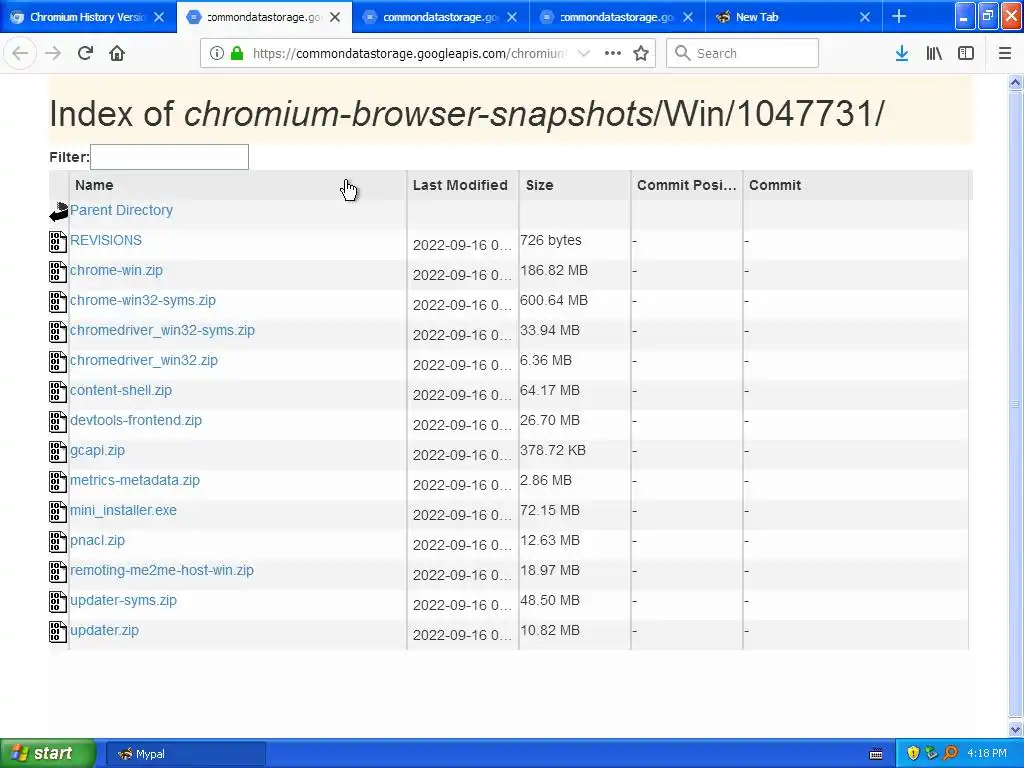Click the green secure padlock icon
This screenshot has width=1024, height=768.
[x=237, y=53]
